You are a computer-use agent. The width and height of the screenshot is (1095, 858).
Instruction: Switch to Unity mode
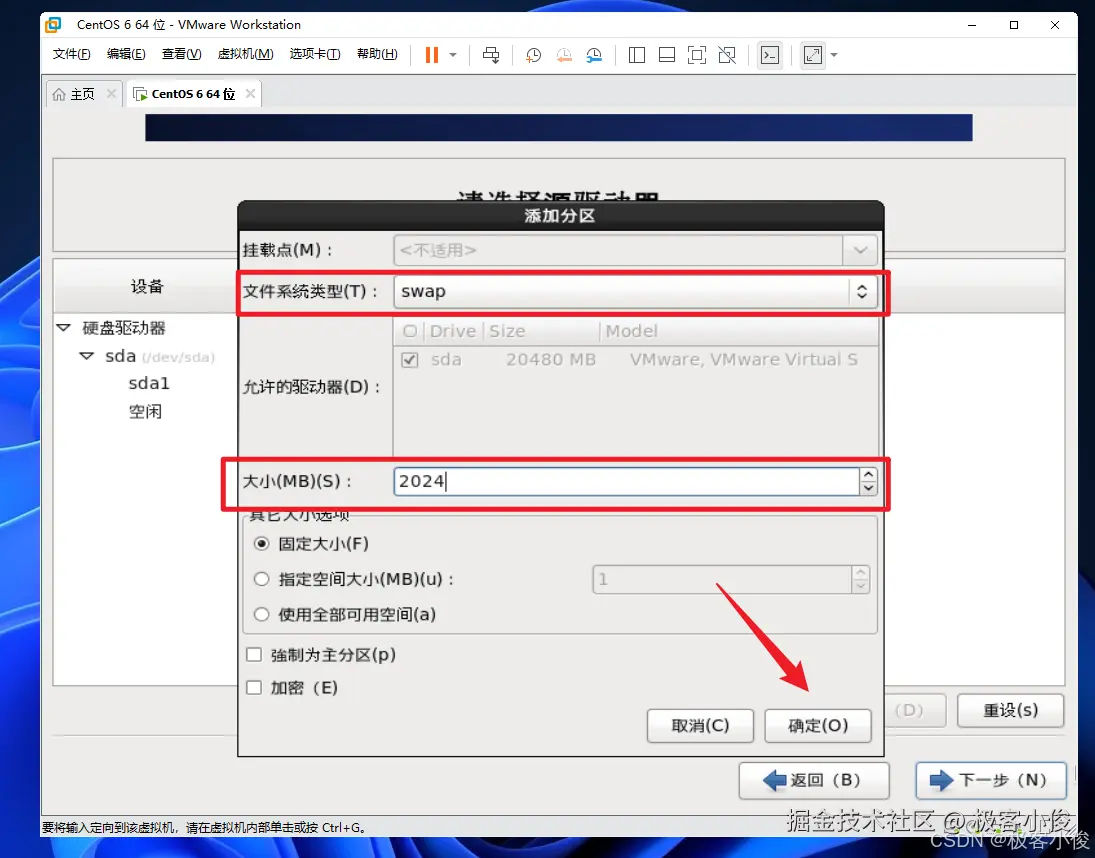coord(727,54)
